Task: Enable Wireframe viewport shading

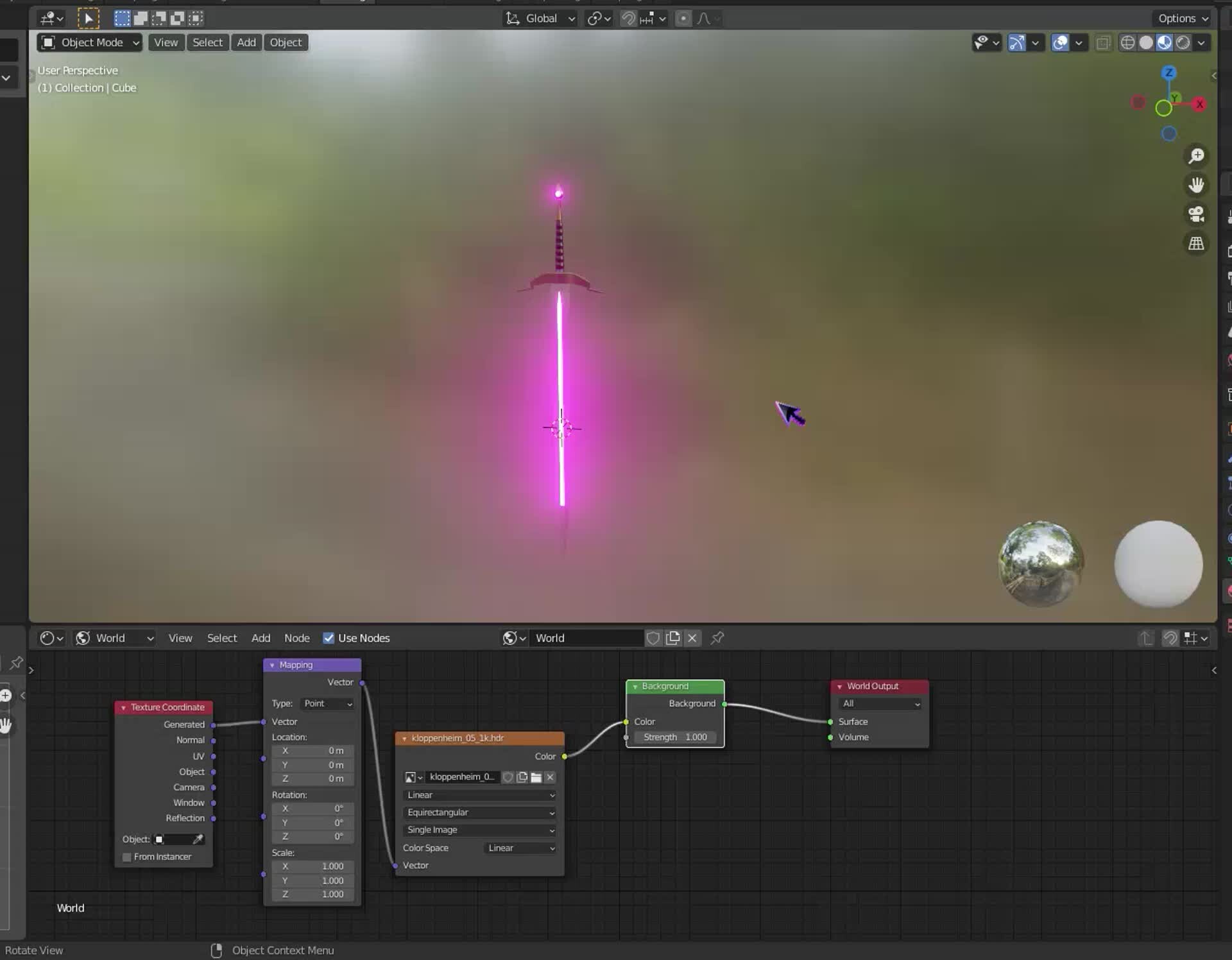Action: click(1127, 42)
